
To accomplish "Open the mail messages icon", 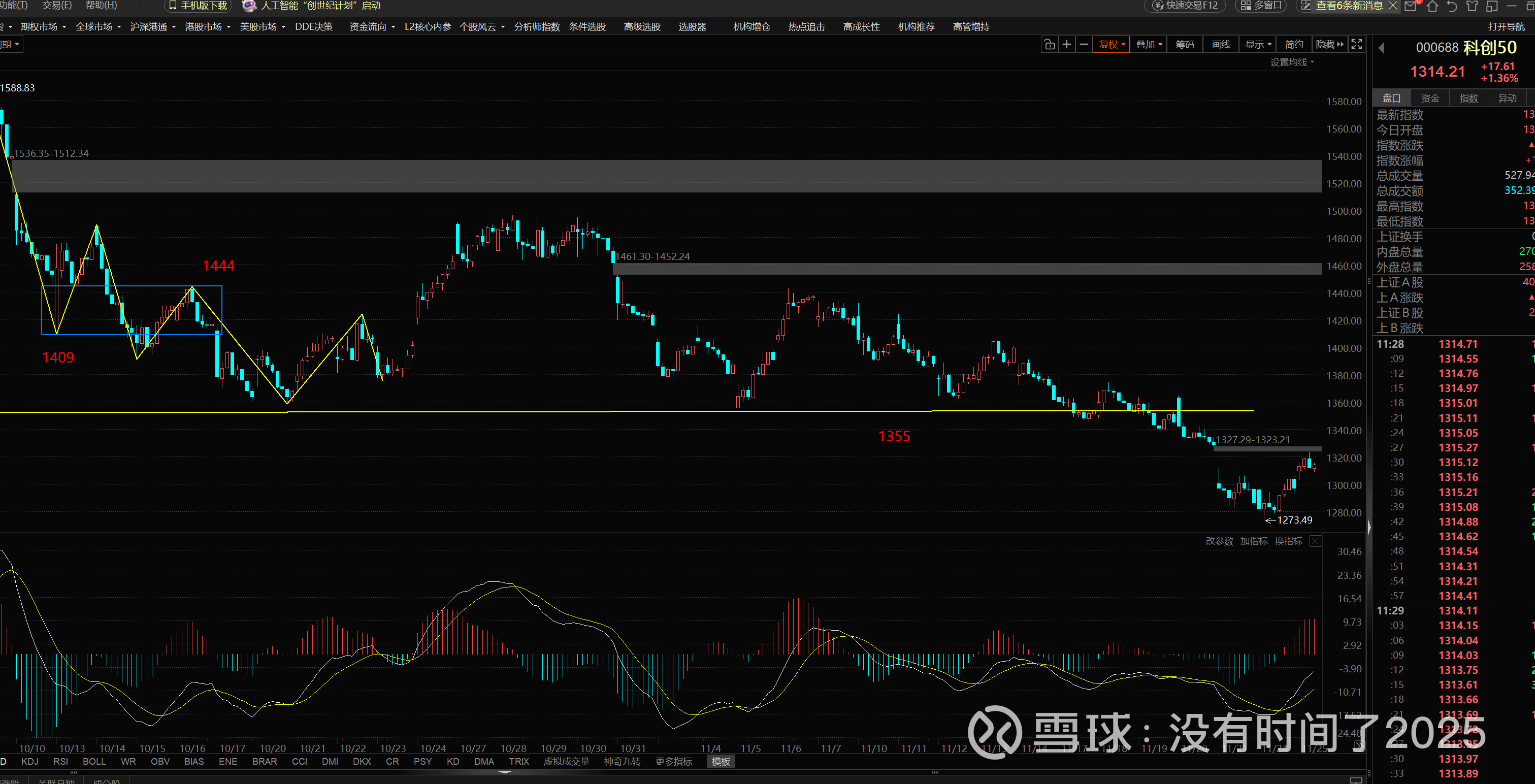I will tap(1410, 6).
